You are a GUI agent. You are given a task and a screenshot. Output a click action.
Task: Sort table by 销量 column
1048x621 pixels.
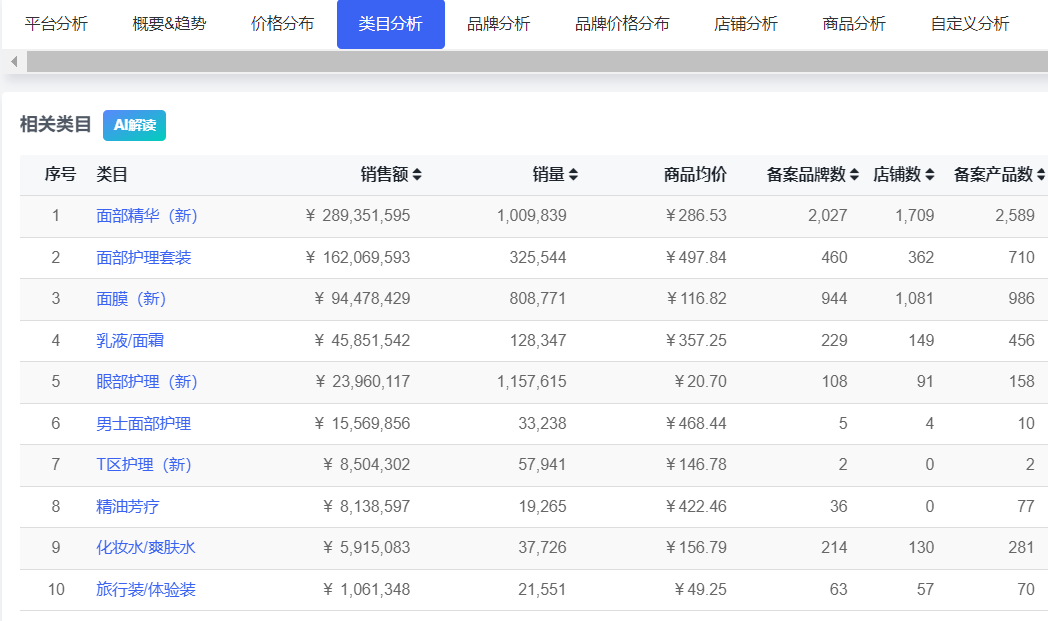point(555,174)
